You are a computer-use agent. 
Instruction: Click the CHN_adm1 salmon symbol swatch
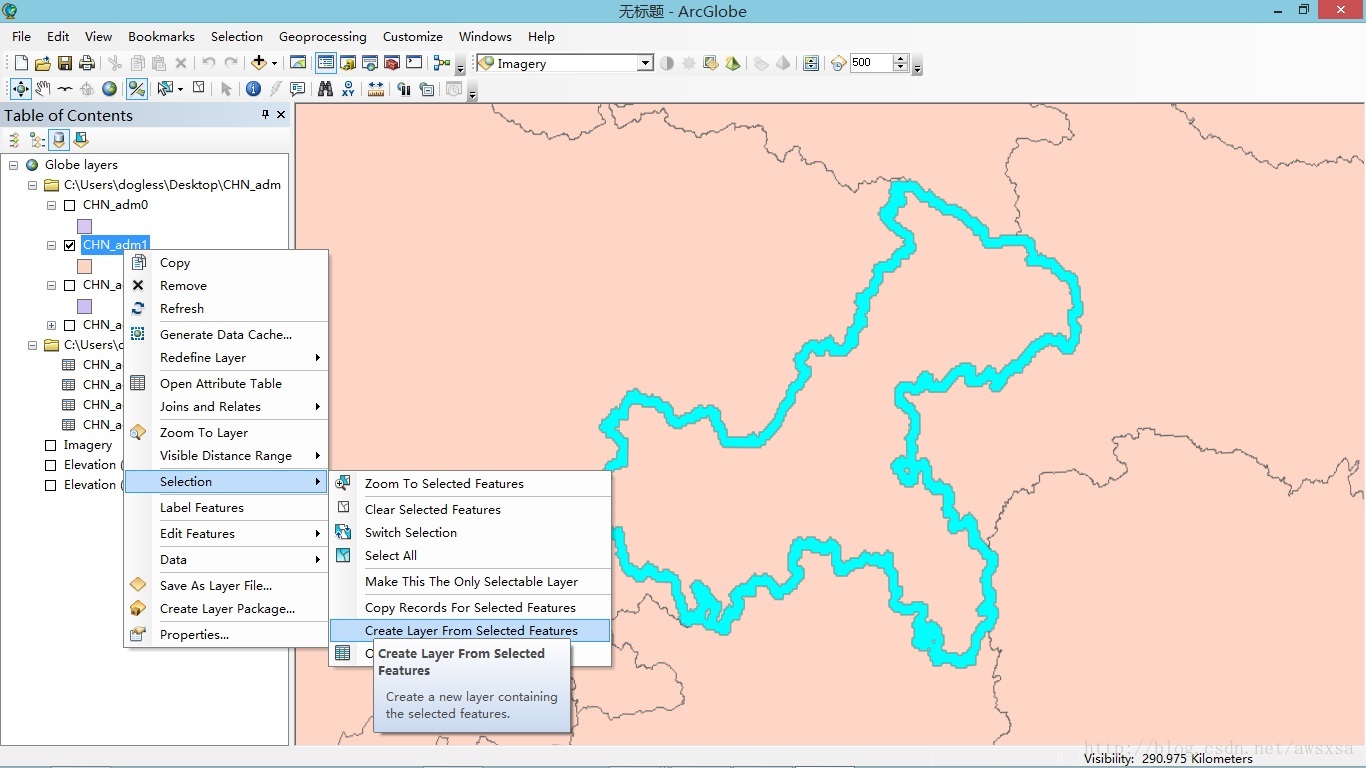click(85, 266)
